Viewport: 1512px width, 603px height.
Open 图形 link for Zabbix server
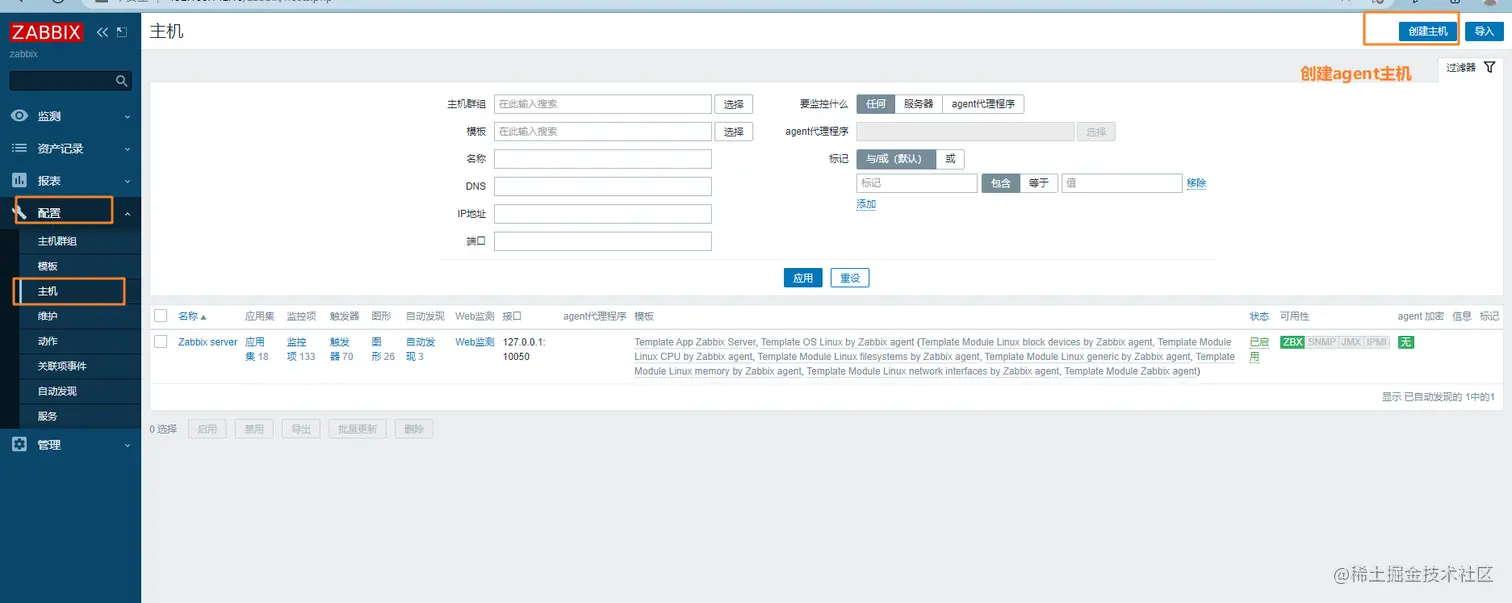click(x=378, y=349)
